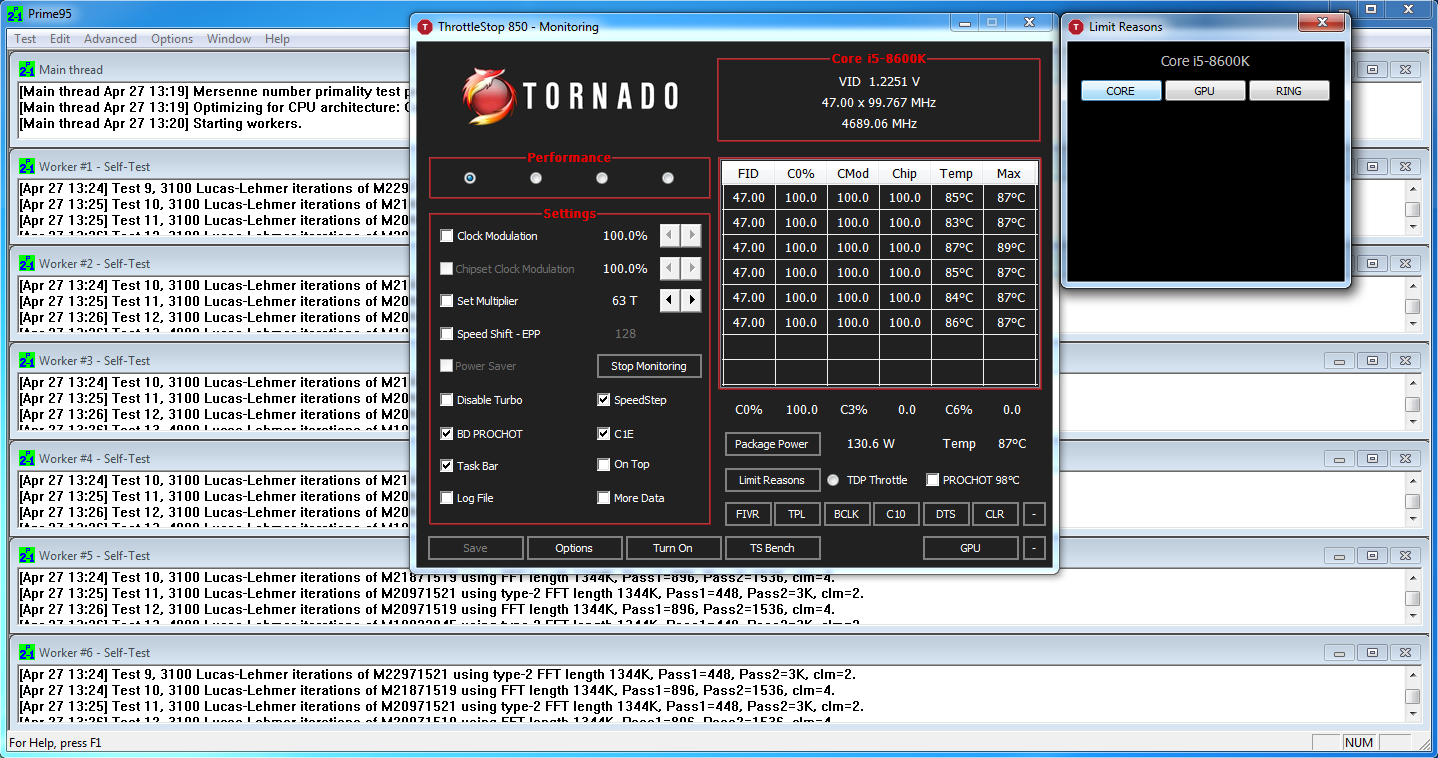Click the Prime95 application icon in title bar
Image resolution: width=1438 pixels, height=758 pixels.
click(15, 14)
